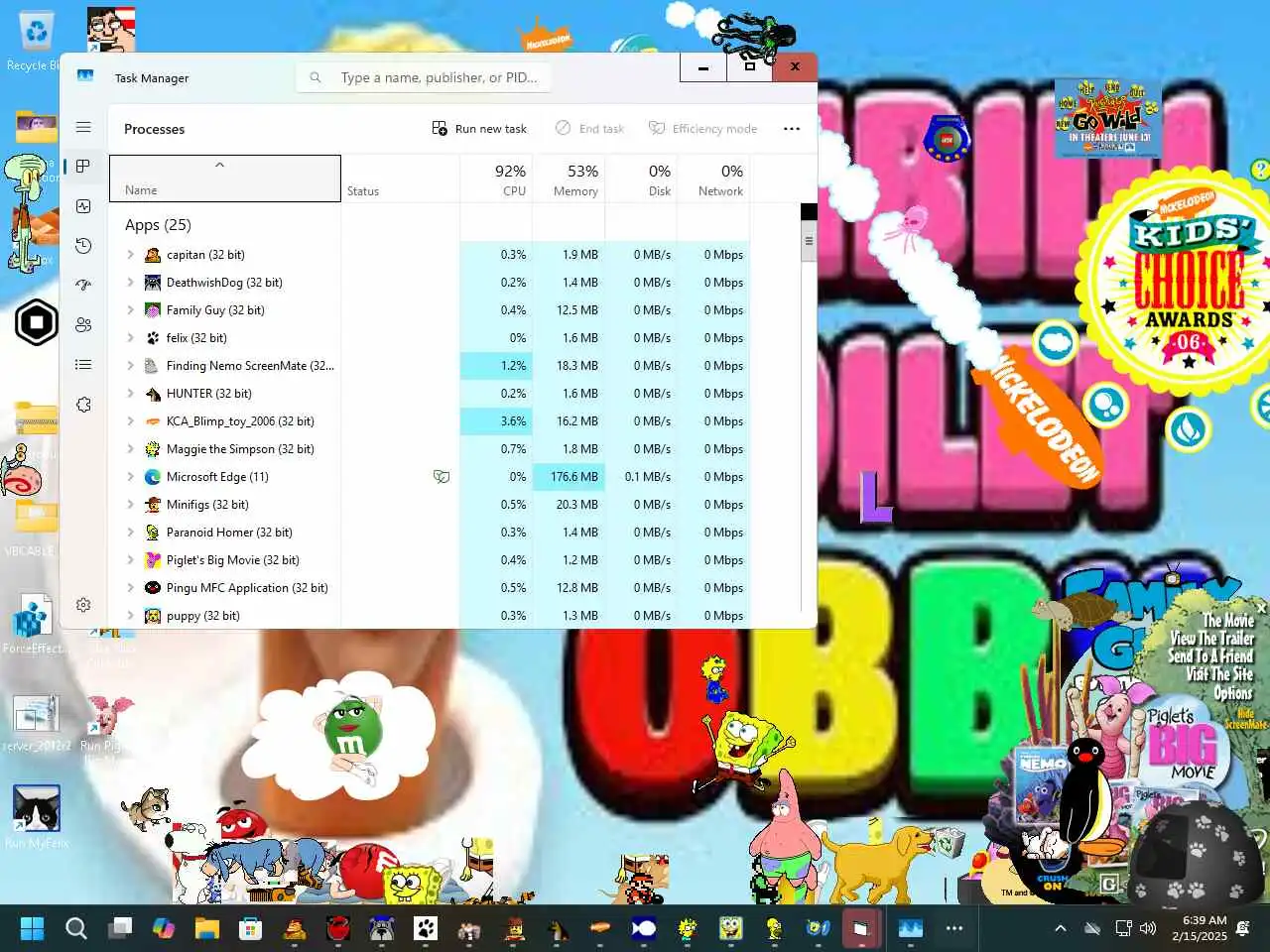Screen dimensions: 1270x952
Task: Click the Pingu MFC Application process icon
Action: [x=153, y=588]
